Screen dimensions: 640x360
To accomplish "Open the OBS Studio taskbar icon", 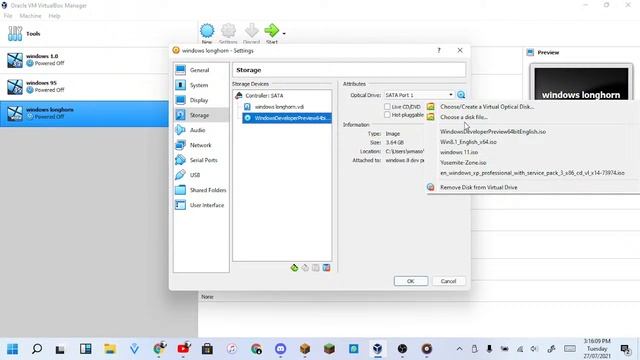I will point(402,349).
